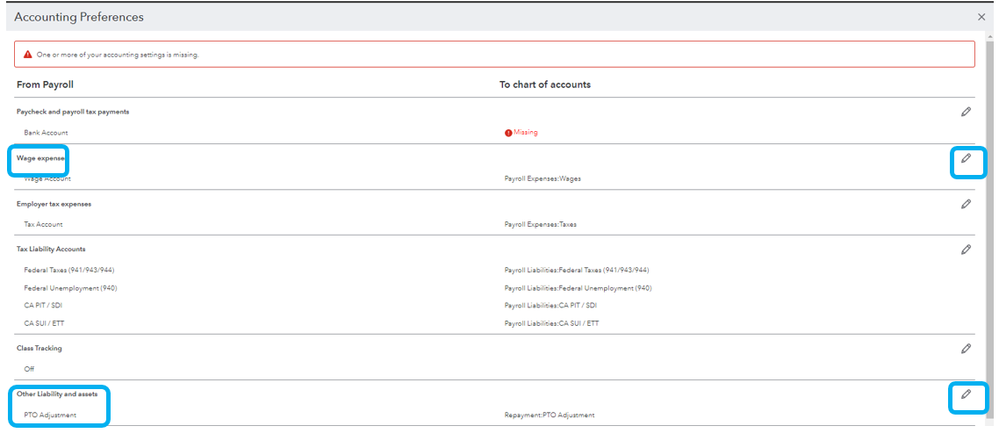Click the red Missing bank account text

pyautogui.click(x=525, y=132)
